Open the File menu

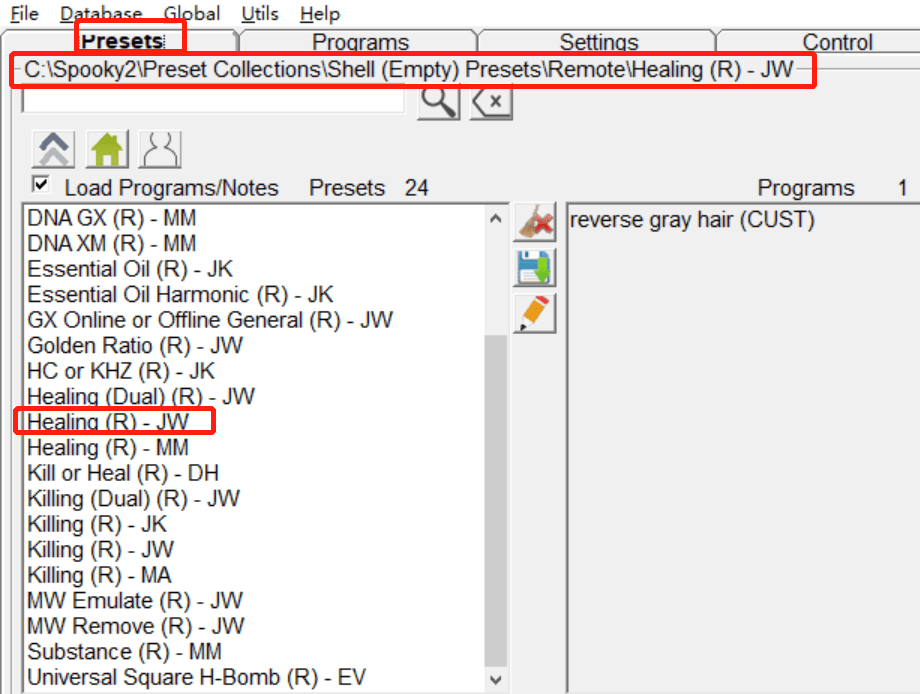24,14
